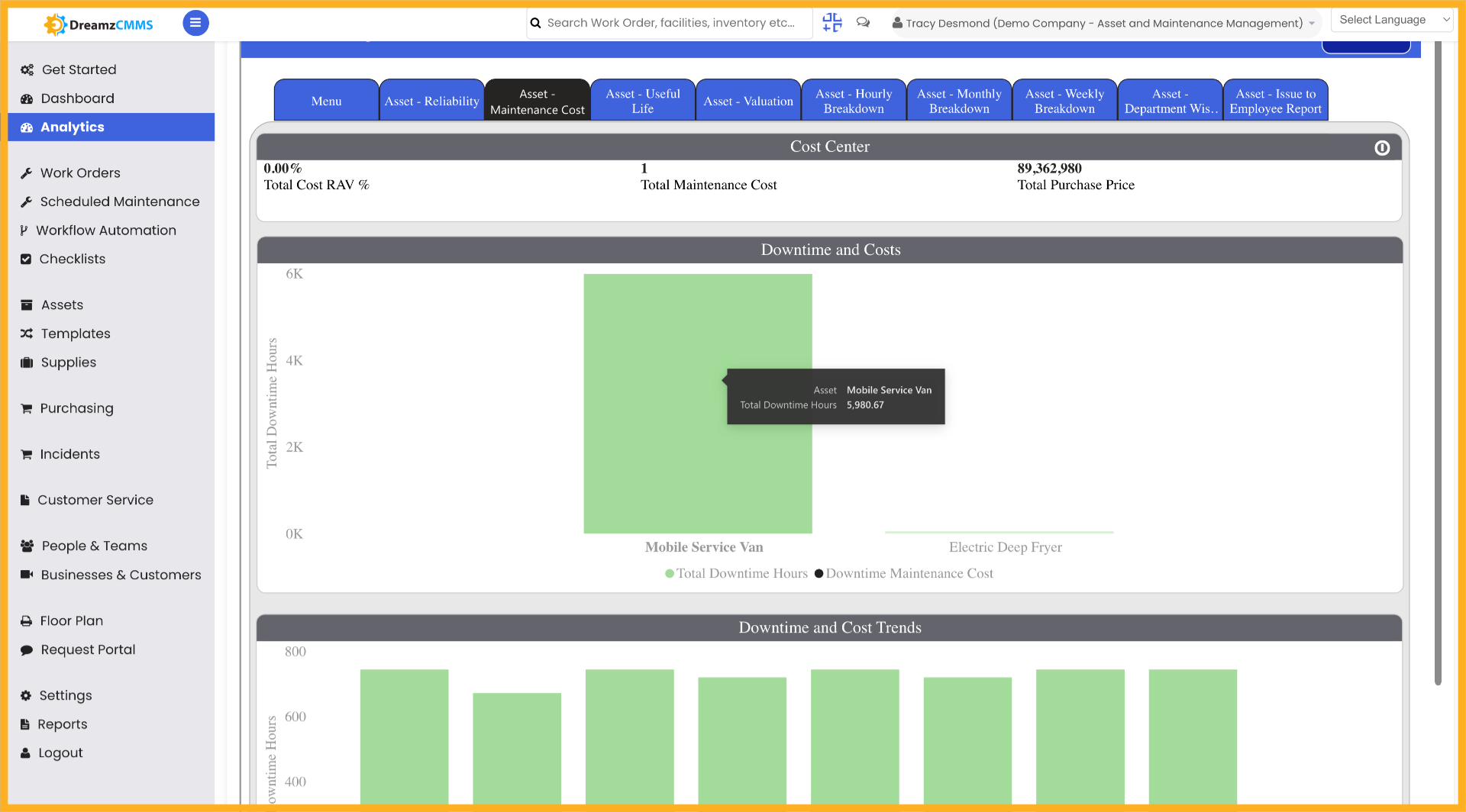Click the dashboard widgets icon beside search

[831, 23]
